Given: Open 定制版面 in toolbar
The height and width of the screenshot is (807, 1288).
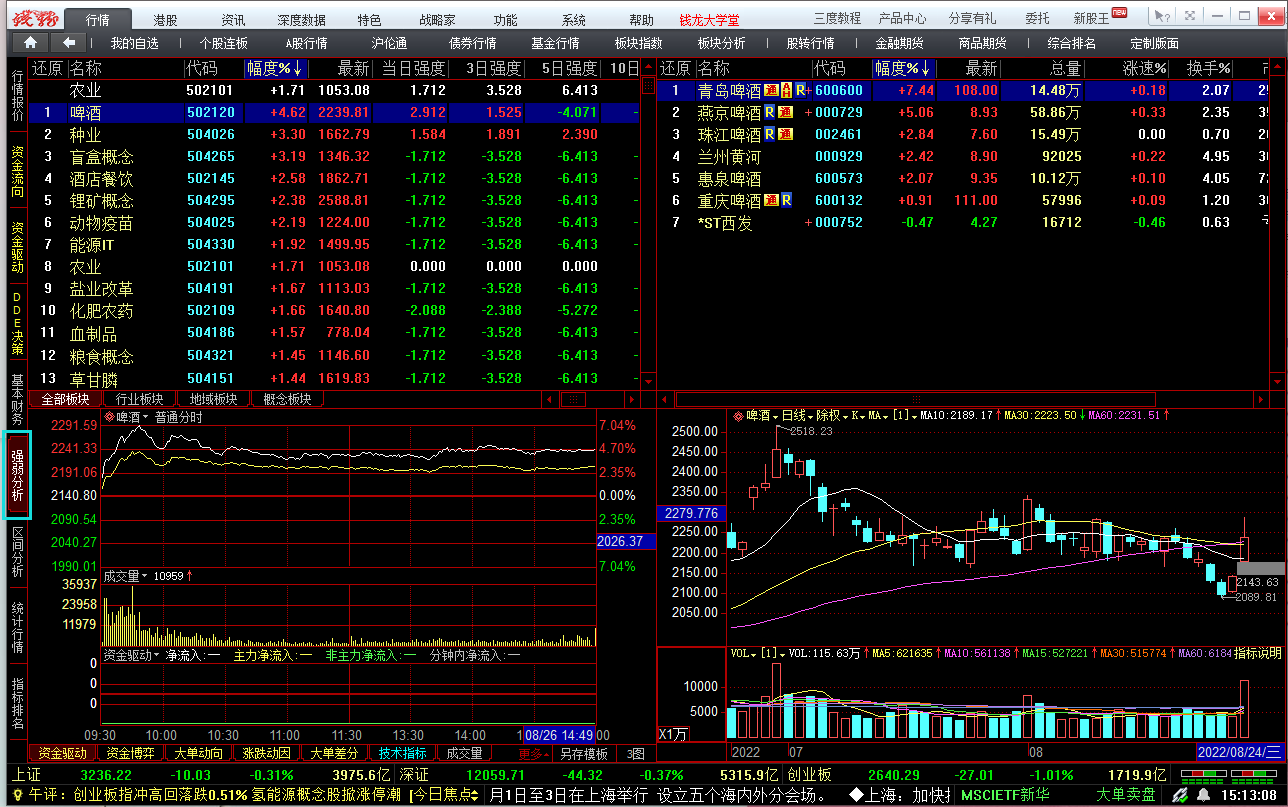Looking at the screenshot, I should pyautogui.click(x=1155, y=43).
